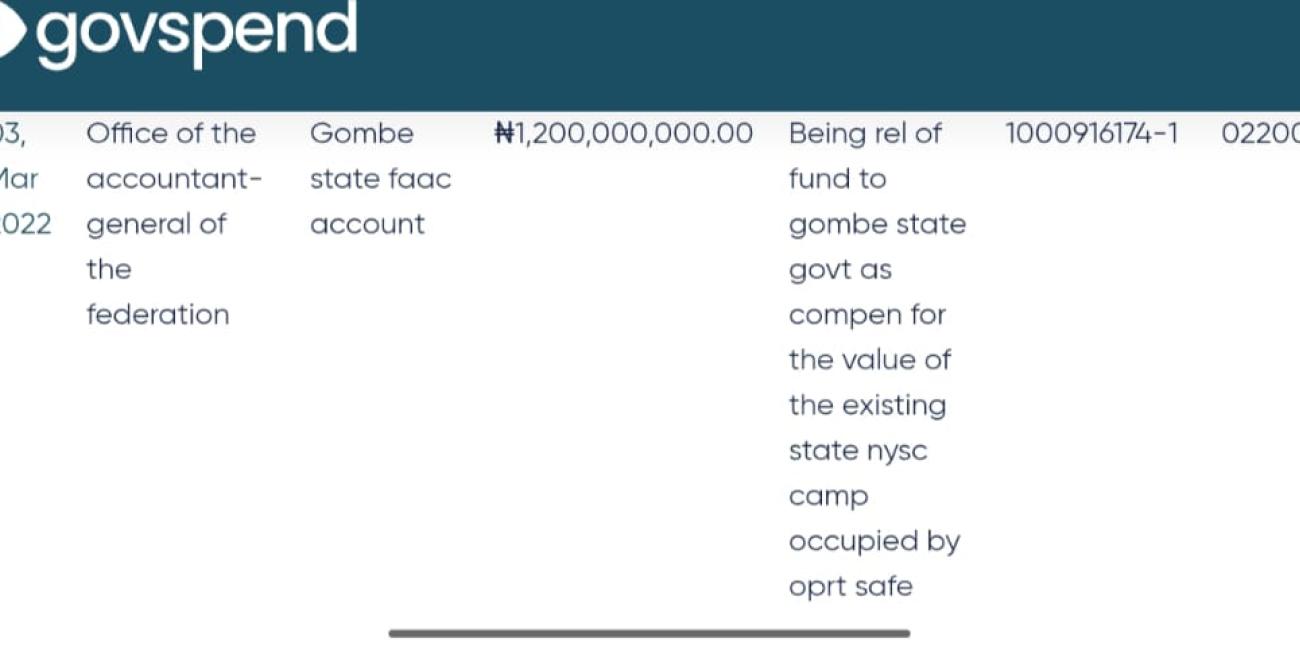Screen dimensions: 1300x650
Task: Click the the value of description line
Action: click(x=869, y=360)
